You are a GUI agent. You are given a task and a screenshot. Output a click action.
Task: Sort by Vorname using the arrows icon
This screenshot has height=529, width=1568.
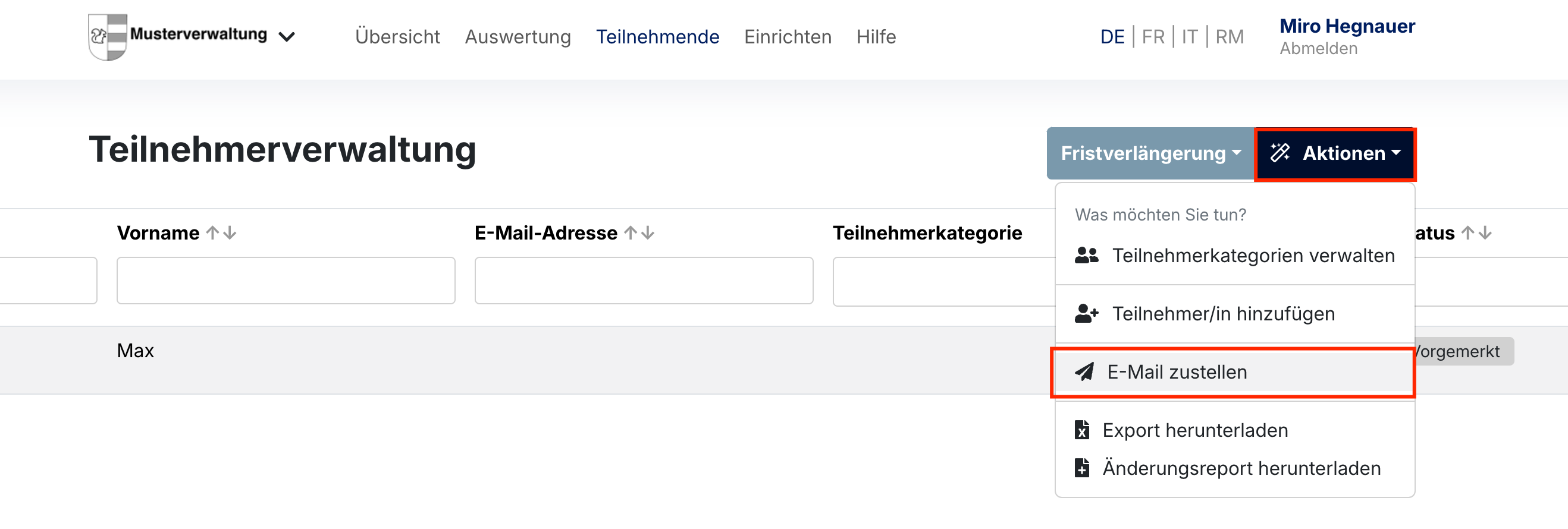[x=221, y=233]
